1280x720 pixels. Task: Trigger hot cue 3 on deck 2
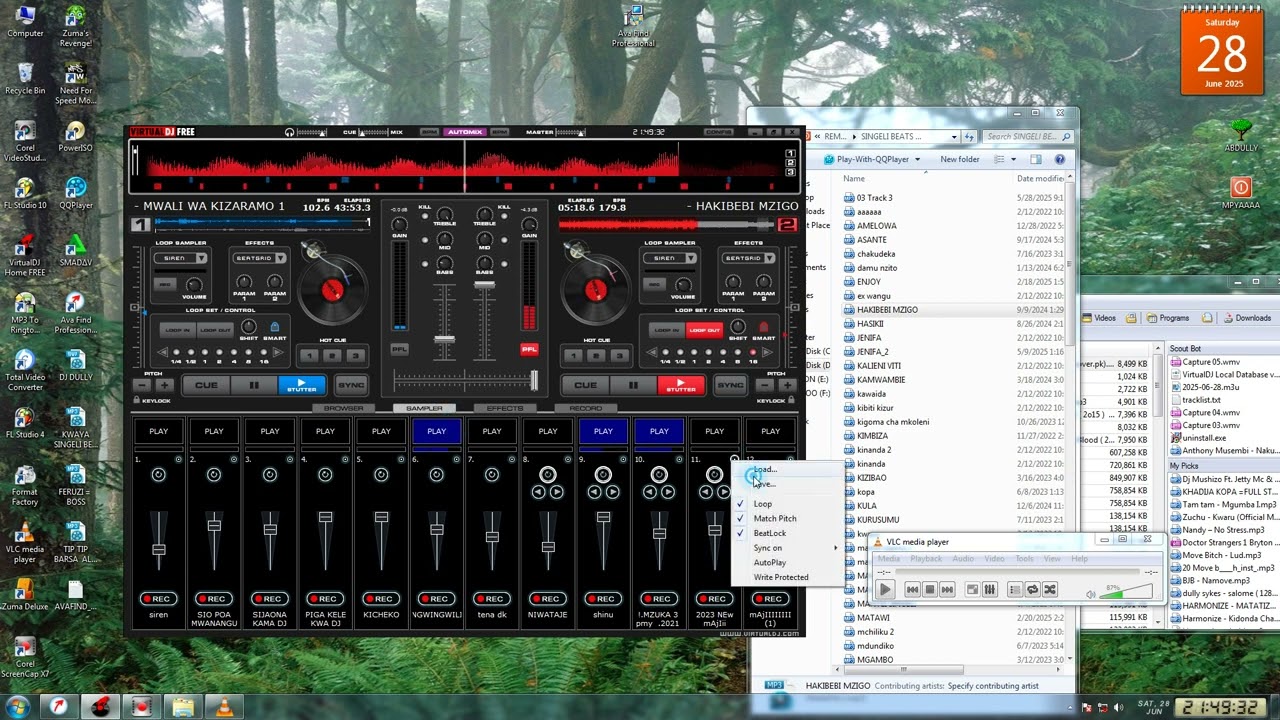619,355
